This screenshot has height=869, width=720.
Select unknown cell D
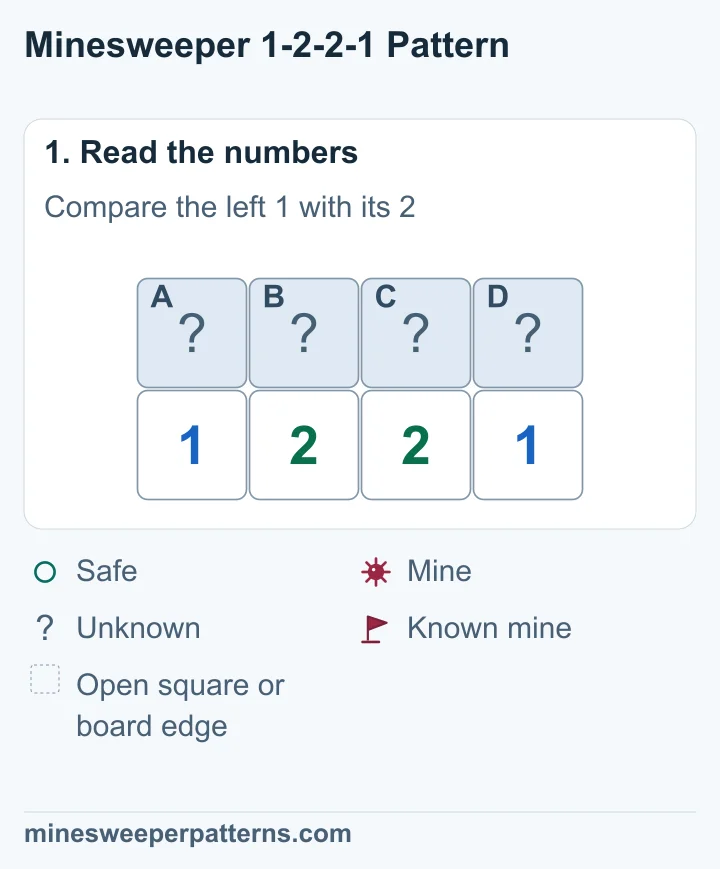pyautogui.click(x=528, y=333)
